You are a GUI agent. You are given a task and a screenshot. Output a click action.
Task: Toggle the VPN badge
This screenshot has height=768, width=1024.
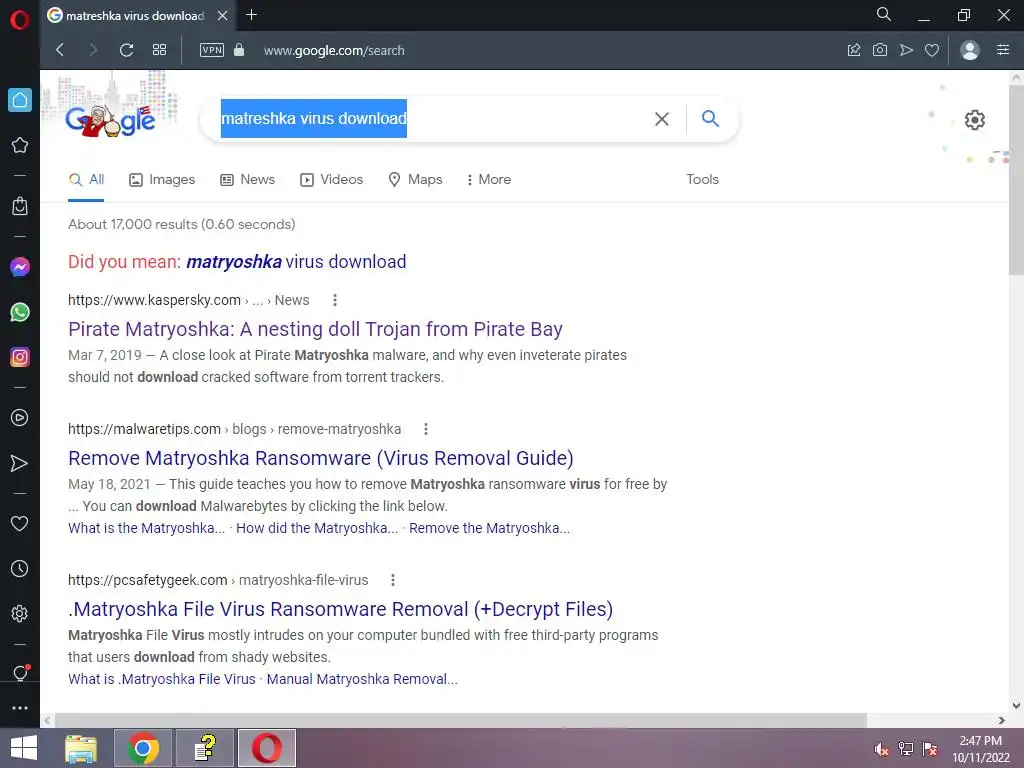coord(212,50)
